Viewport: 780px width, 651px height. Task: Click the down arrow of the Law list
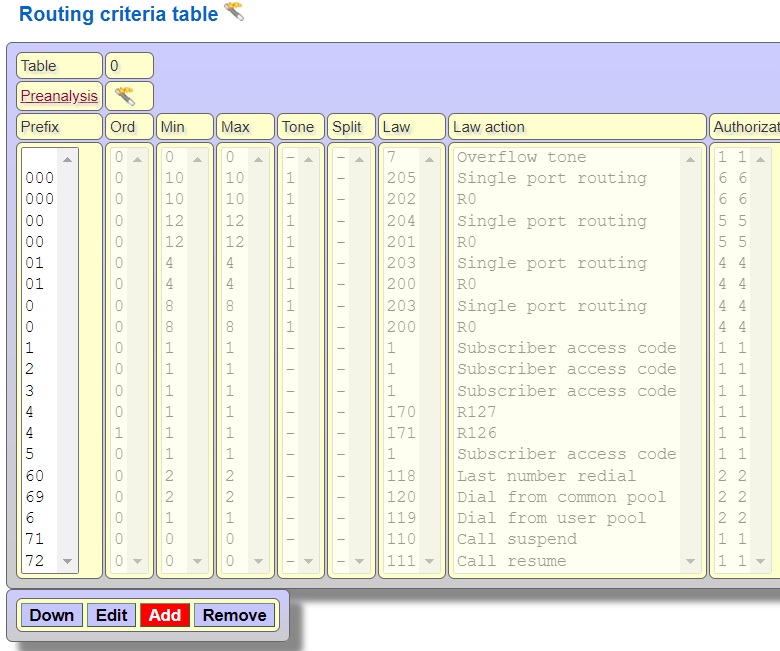click(429, 562)
